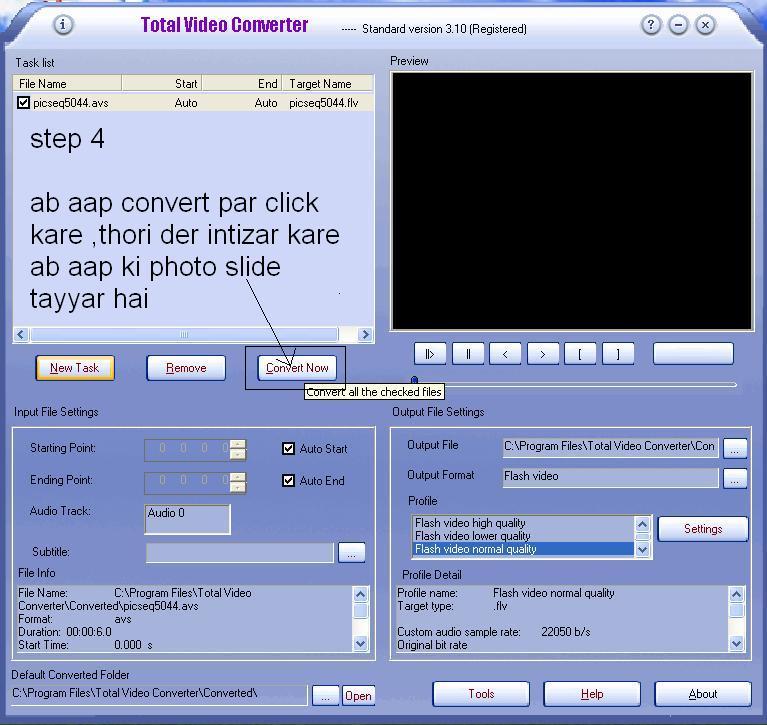Viewport: 767px width, 725px height.
Task: Select Flash video lower quality profile
Action: [x=523, y=536]
